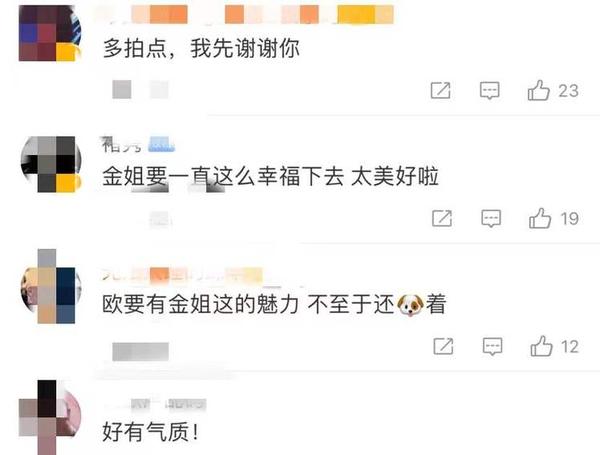Image resolution: width=600 pixels, height=455 pixels.
Task: Reply to the 欧要有金姐这的魅力 comment
Action: pyautogui.click(x=492, y=347)
